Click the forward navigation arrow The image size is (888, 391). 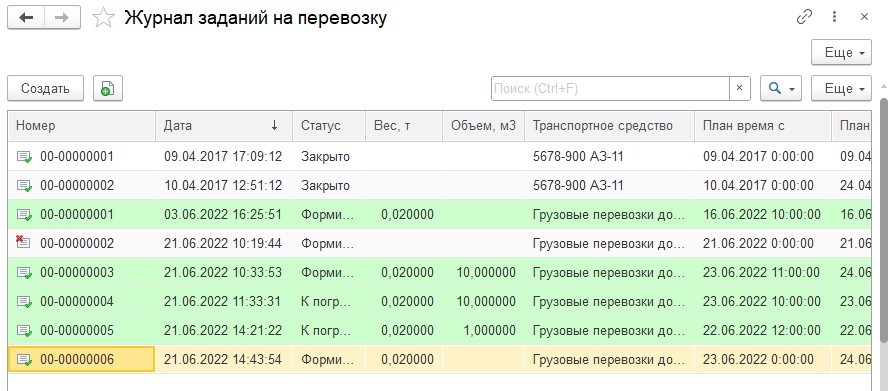(x=62, y=18)
